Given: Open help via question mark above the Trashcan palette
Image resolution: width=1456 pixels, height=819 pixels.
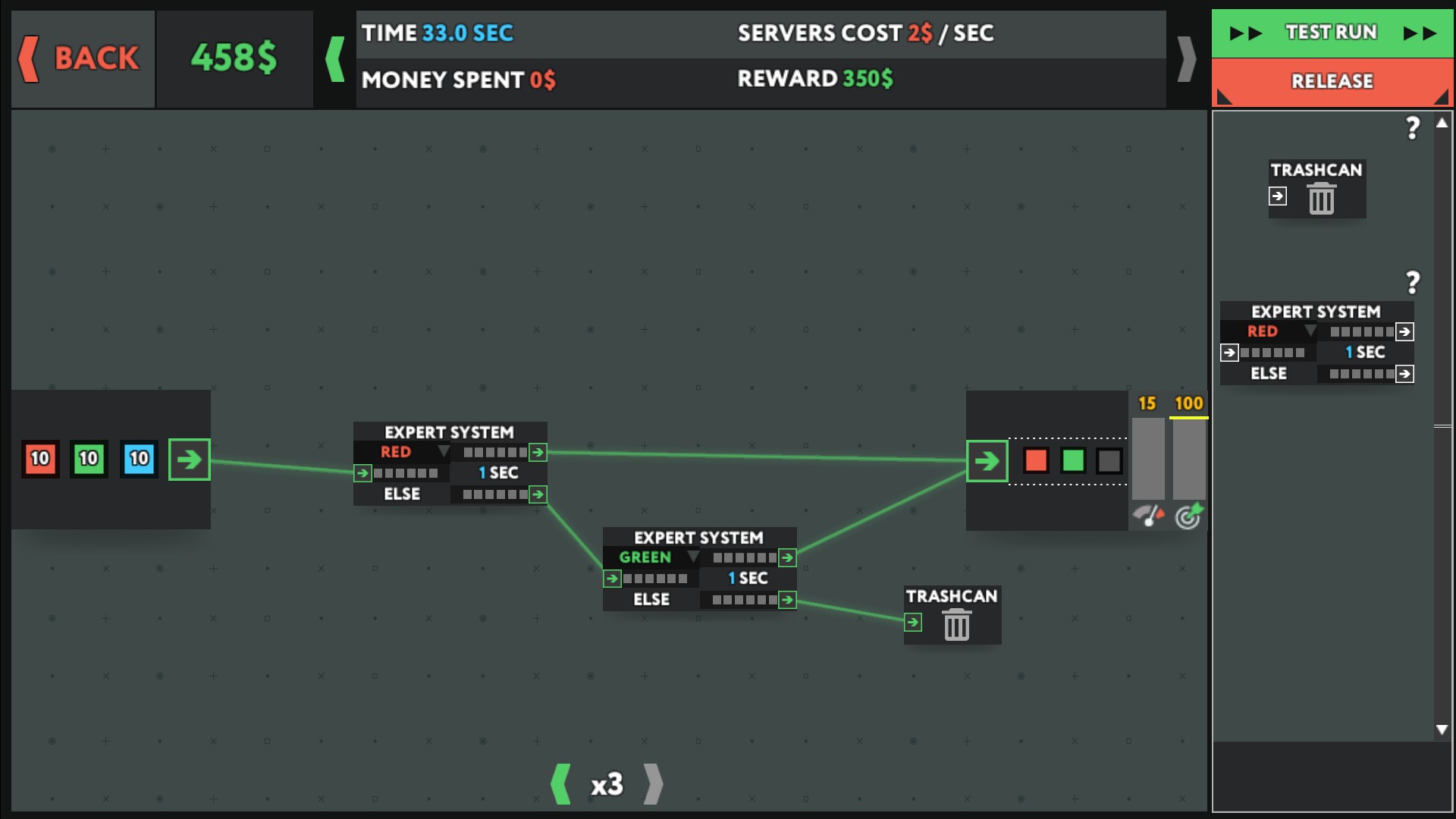Looking at the screenshot, I should 1412,129.
